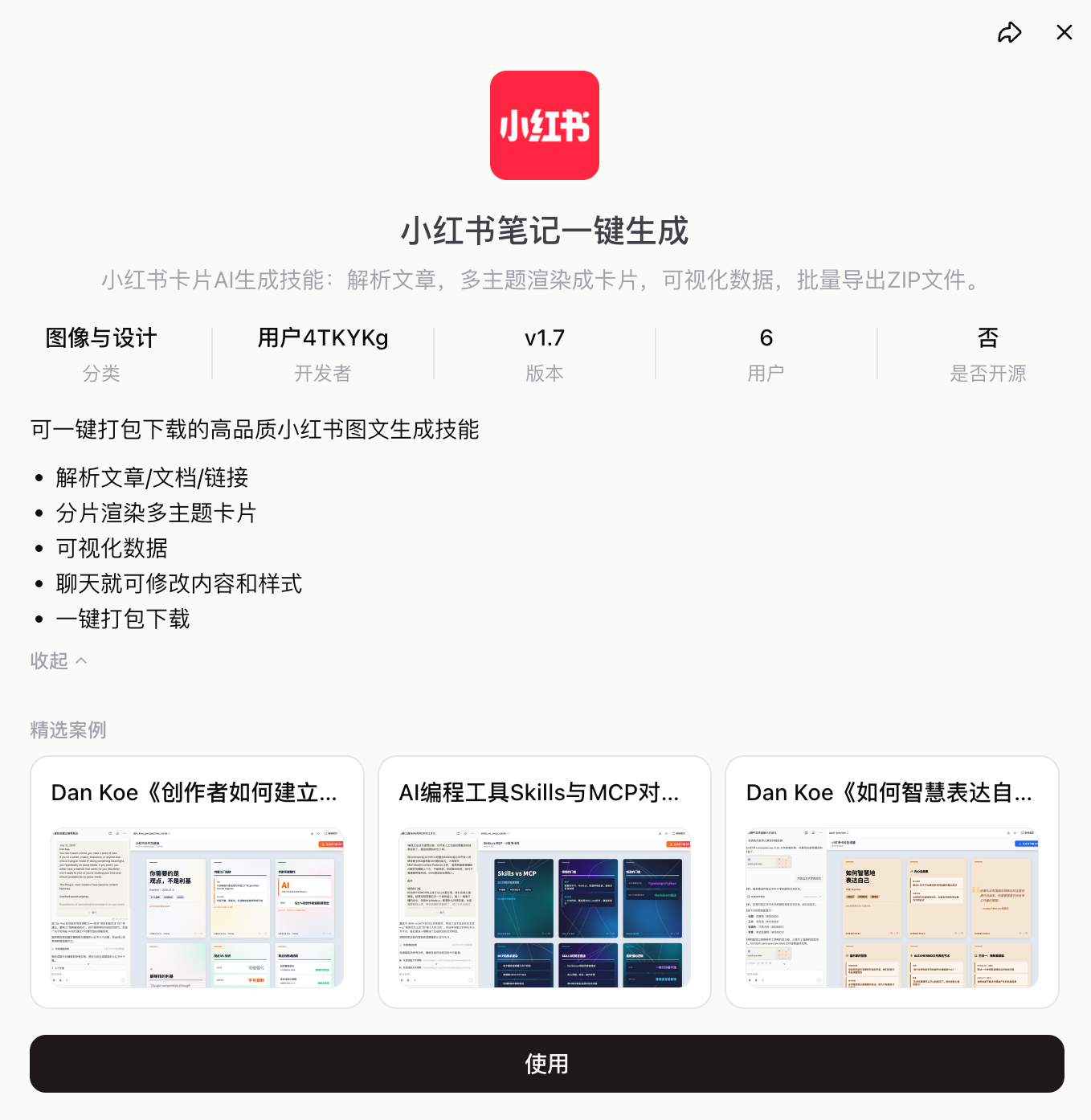Open the Dan Koe《如何智慧表达自 case title
Viewport: 1091px width, 1120px height.
tap(889, 793)
